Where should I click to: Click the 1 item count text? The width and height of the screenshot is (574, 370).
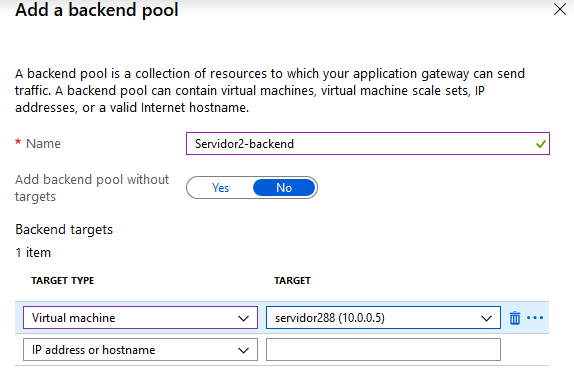pyautogui.click(x=33, y=253)
